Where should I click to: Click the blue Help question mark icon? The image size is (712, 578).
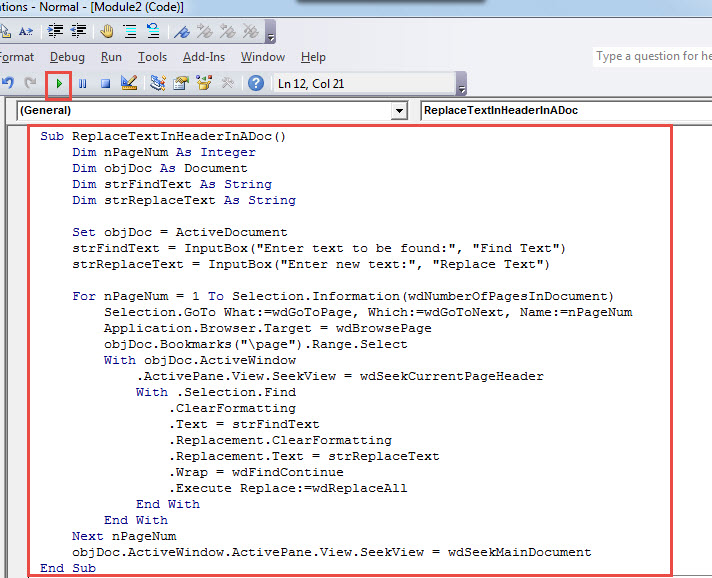point(256,83)
